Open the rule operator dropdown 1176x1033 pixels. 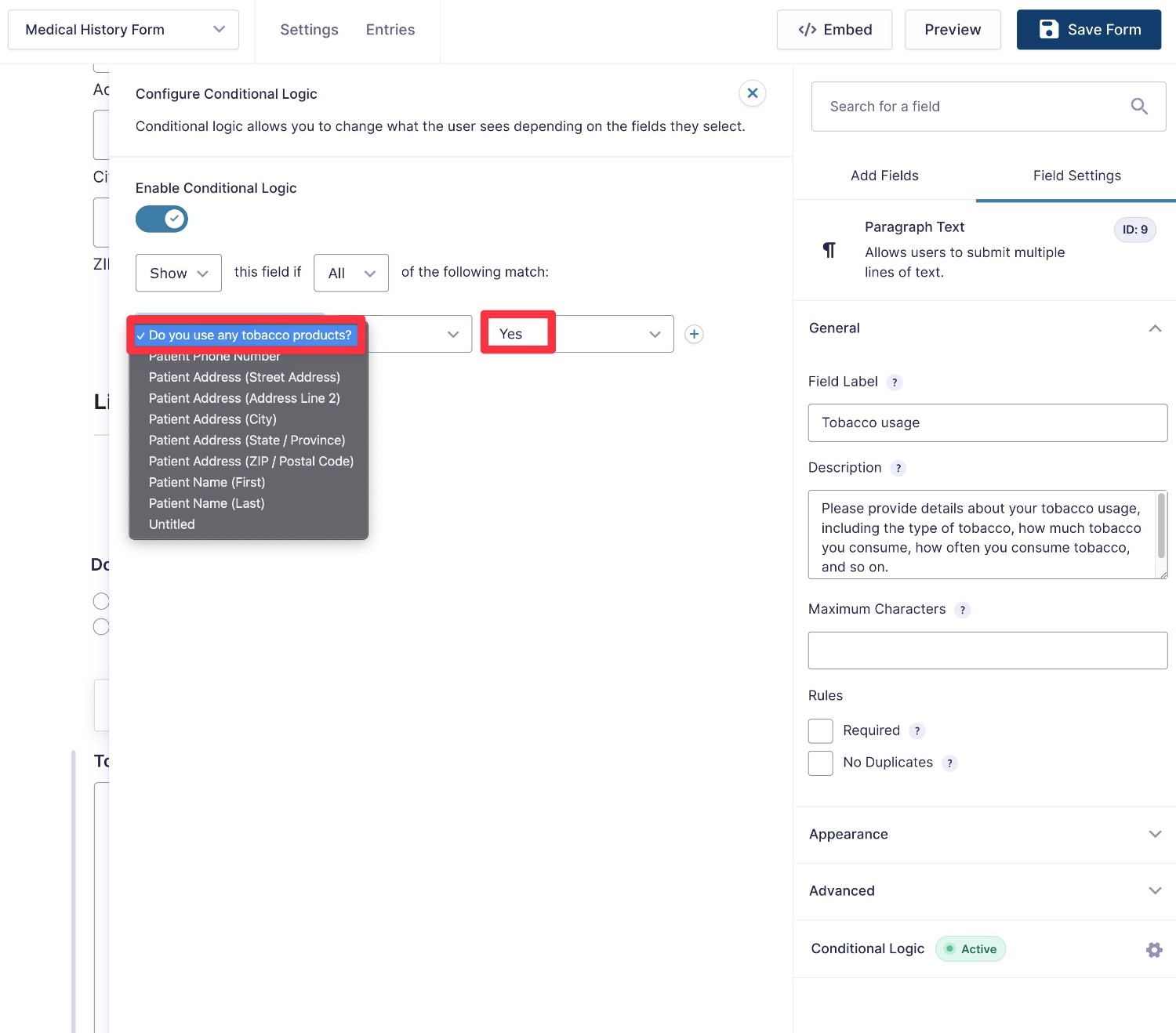[x=419, y=334]
